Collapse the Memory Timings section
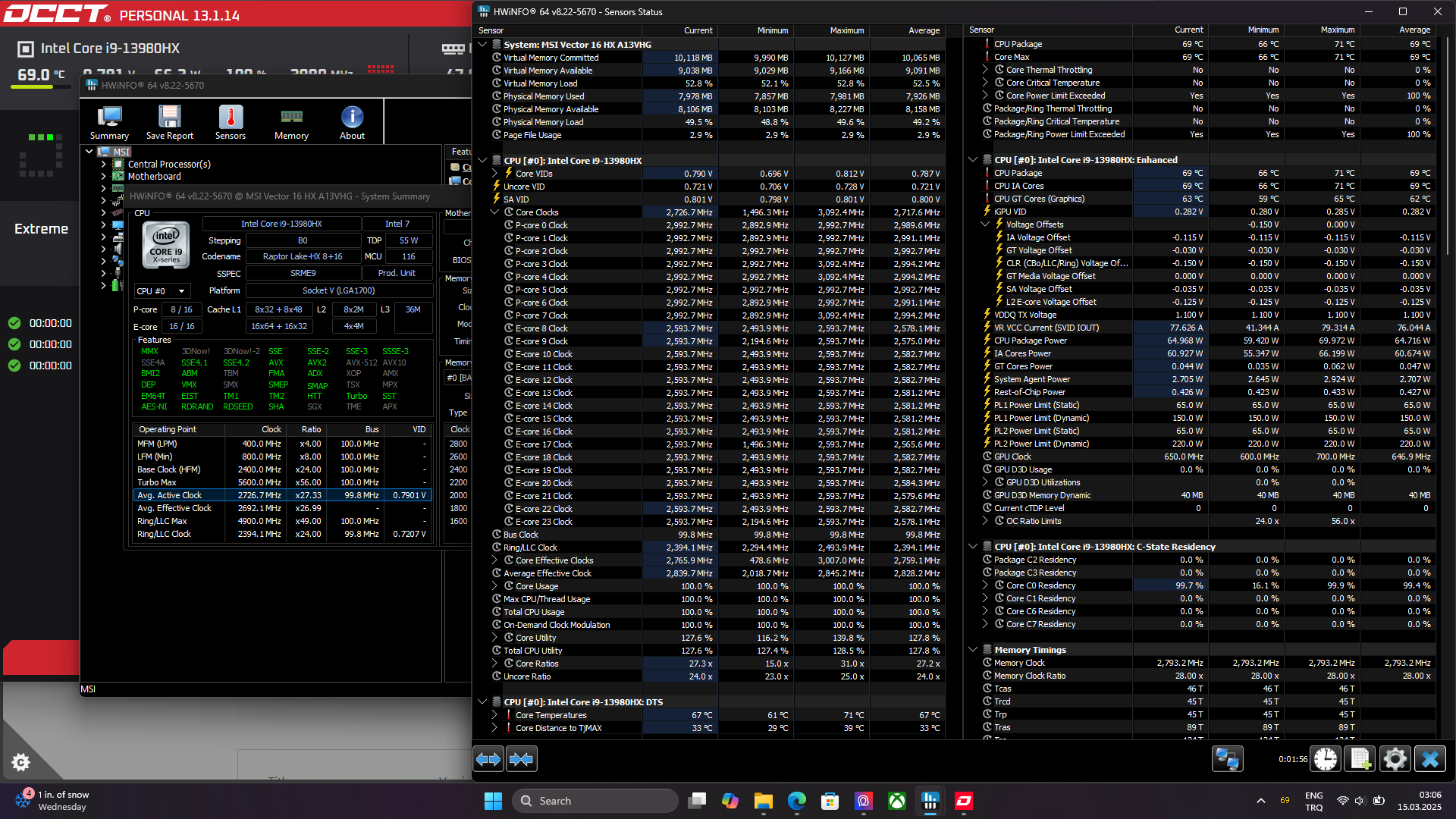Image resolution: width=1456 pixels, height=819 pixels. (973, 650)
